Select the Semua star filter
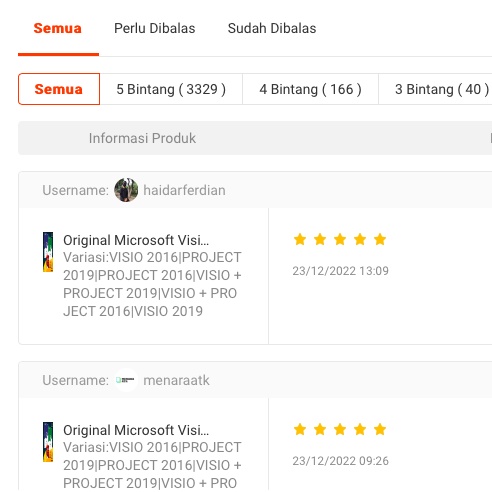492x492 pixels. 59,89
